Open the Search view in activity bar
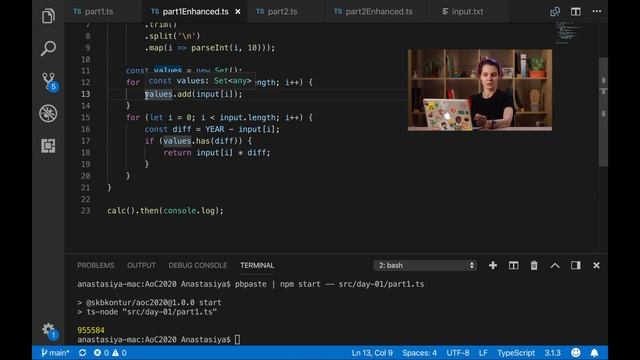The width and height of the screenshot is (640, 360). 48,48
